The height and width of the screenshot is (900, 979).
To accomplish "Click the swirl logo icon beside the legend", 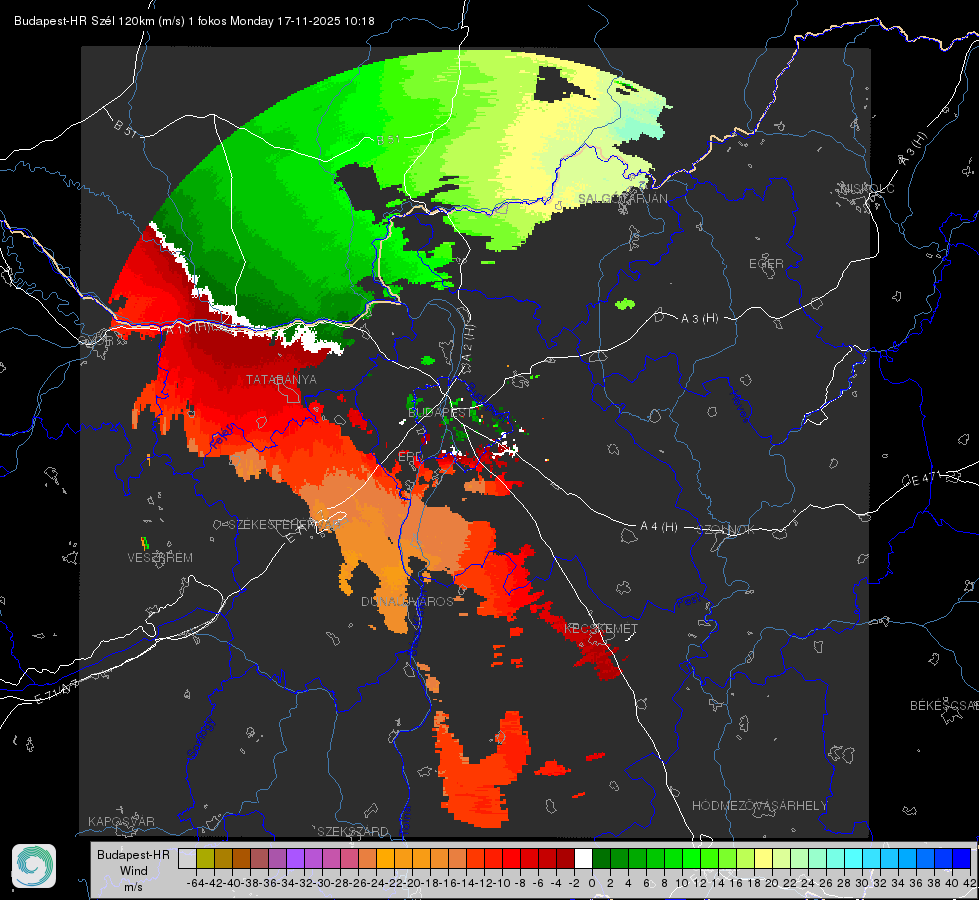I will pyautogui.click(x=34, y=866).
